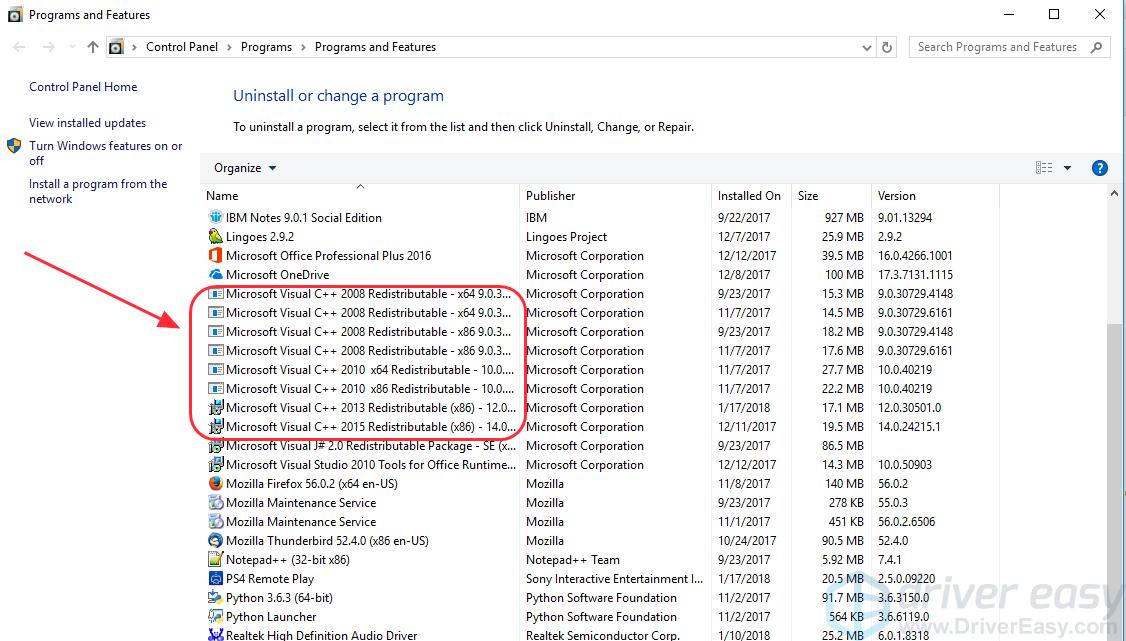Select the Mozilla Thunderbird icon
Screen dimensions: 1126x641
tap(215, 541)
